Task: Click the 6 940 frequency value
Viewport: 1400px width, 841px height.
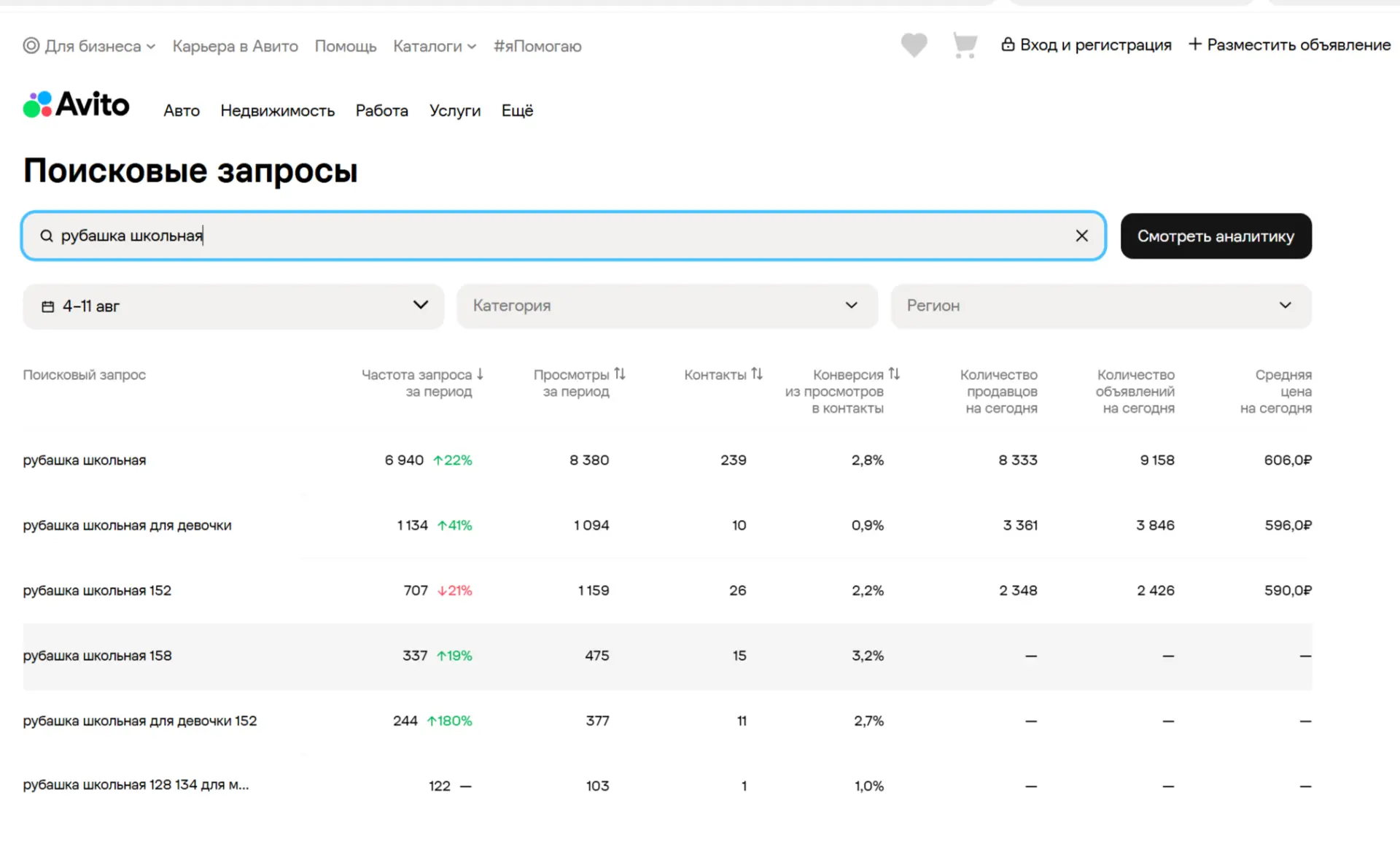Action: [x=404, y=460]
